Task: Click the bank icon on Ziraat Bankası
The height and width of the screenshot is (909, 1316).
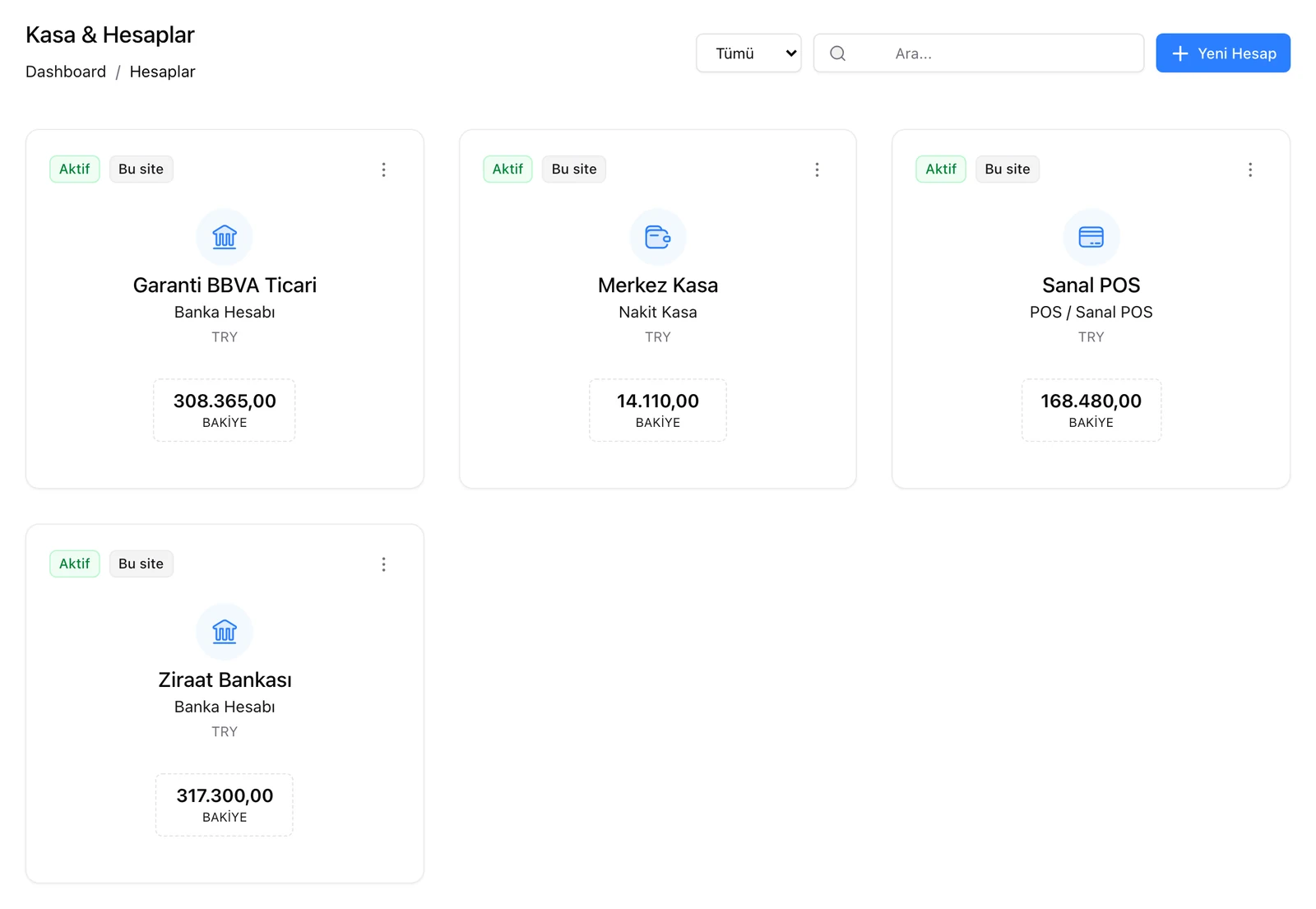Action: 225,632
